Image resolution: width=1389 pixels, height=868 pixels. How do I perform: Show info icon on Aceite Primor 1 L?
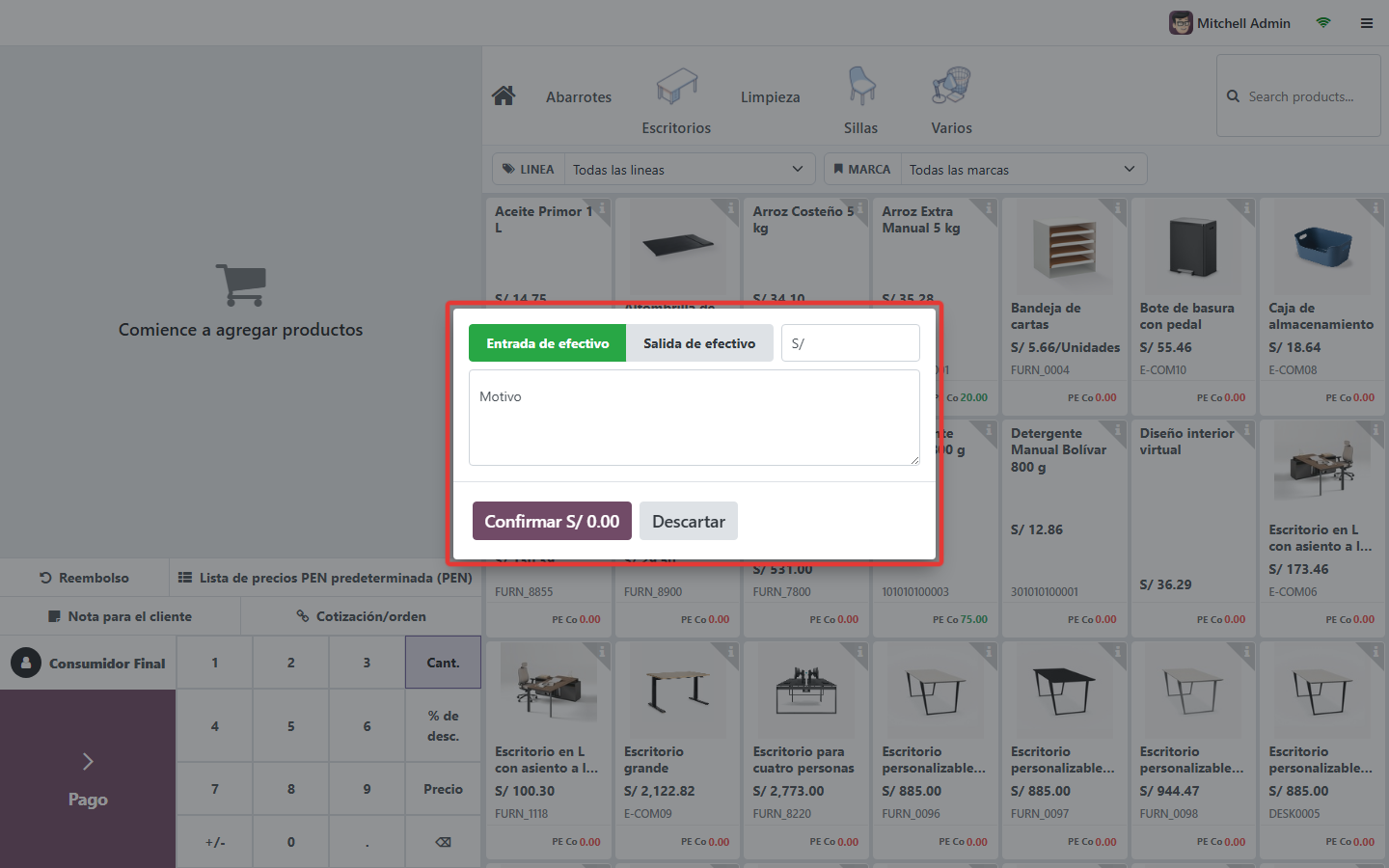602,207
